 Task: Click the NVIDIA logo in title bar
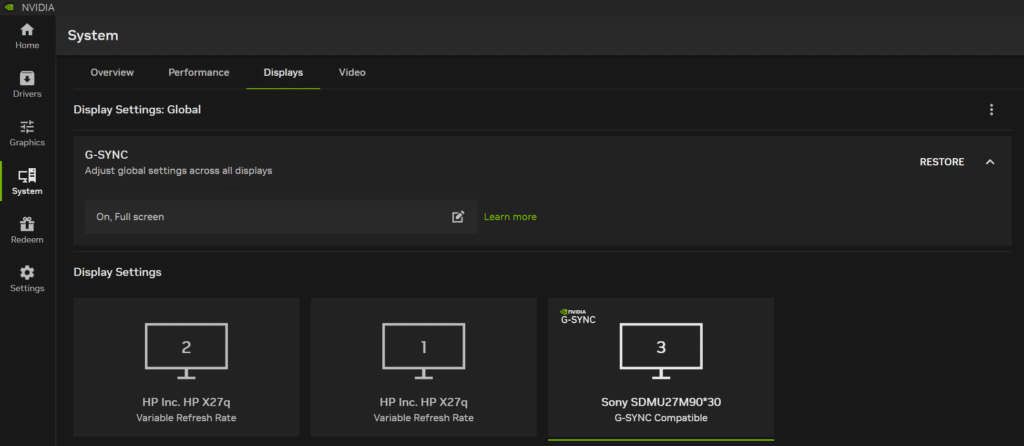(x=8, y=8)
